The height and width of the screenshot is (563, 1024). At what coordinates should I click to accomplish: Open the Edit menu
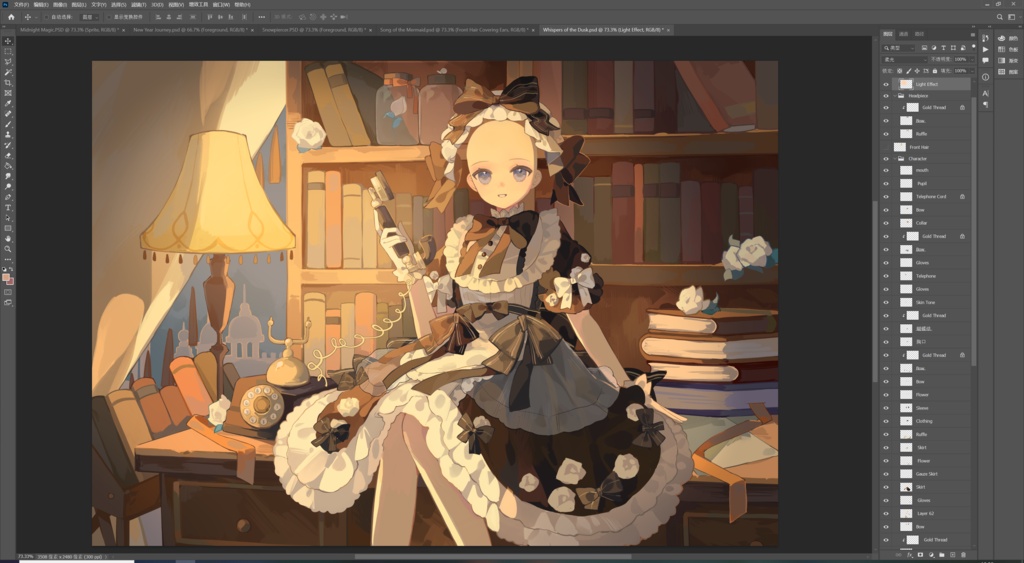tap(40, 5)
